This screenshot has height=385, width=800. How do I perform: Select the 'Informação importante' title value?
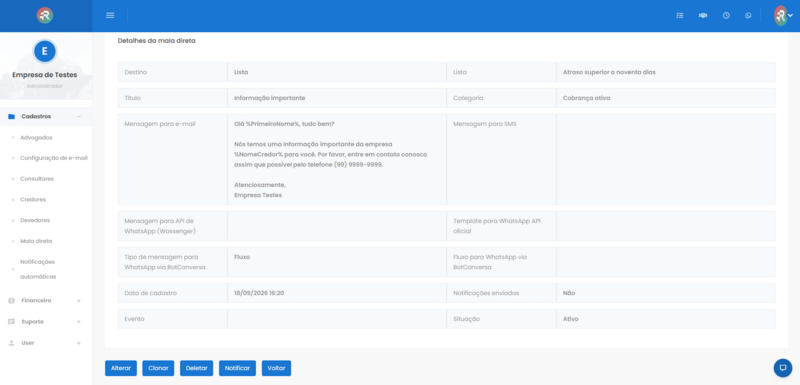270,98
